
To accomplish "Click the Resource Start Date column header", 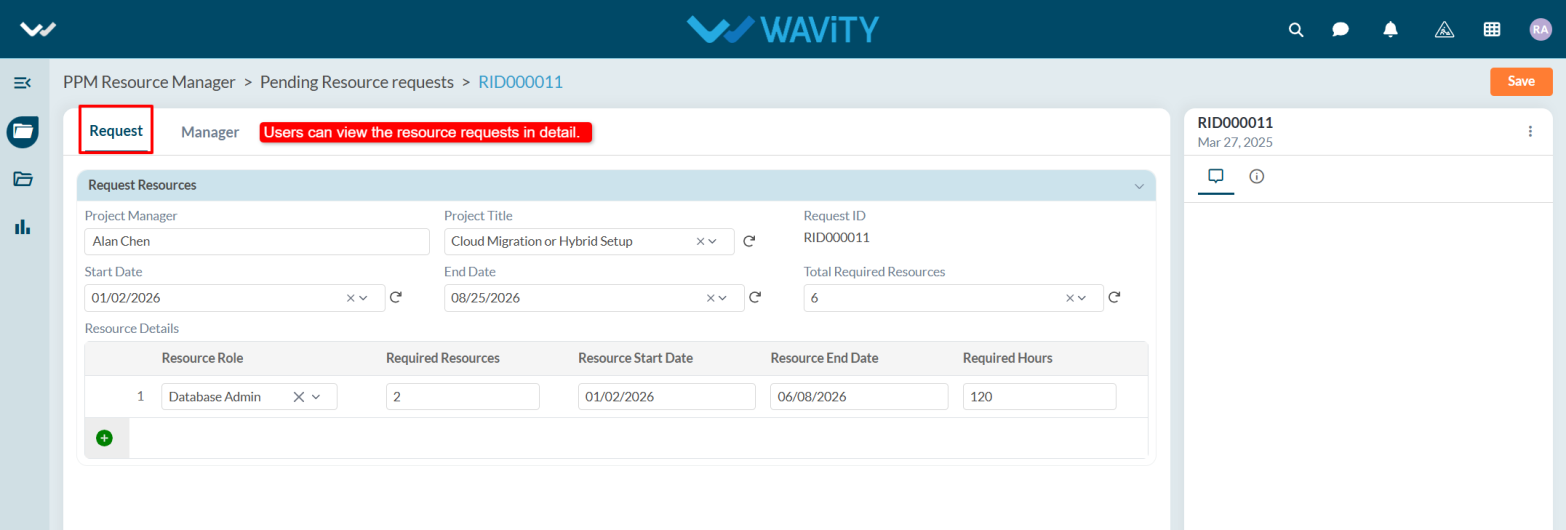I will 636,358.
